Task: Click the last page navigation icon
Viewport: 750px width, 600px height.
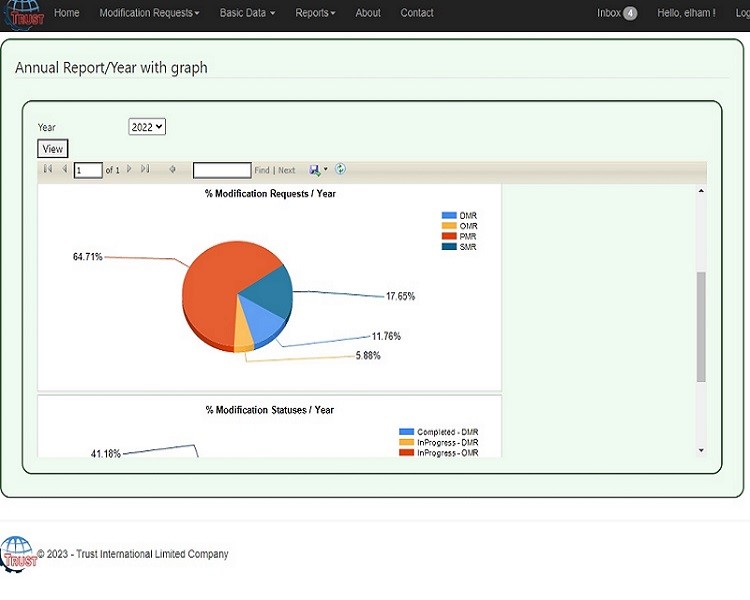Action: tap(145, 170)
